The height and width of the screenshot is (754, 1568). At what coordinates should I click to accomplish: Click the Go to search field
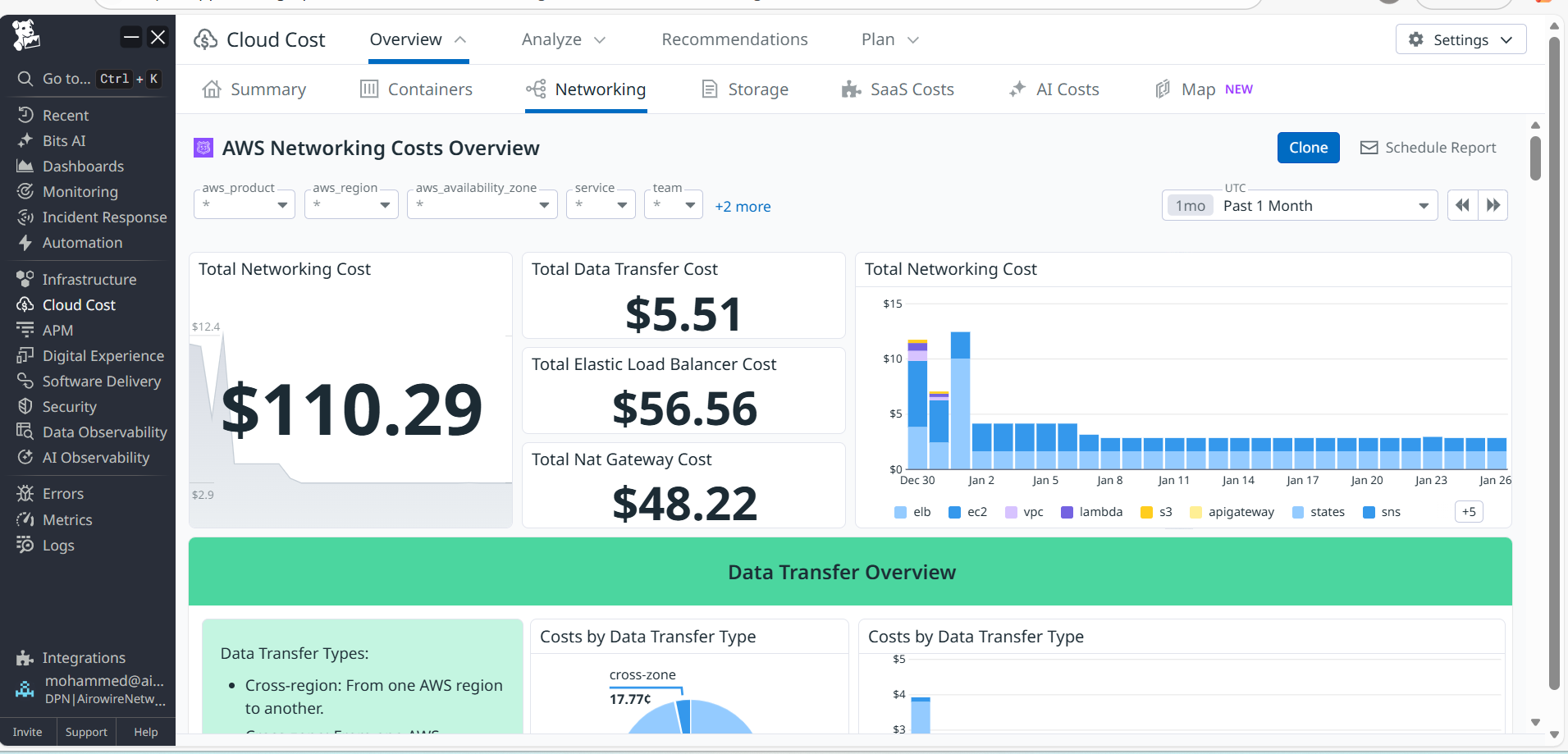click(x=66, y=79)
